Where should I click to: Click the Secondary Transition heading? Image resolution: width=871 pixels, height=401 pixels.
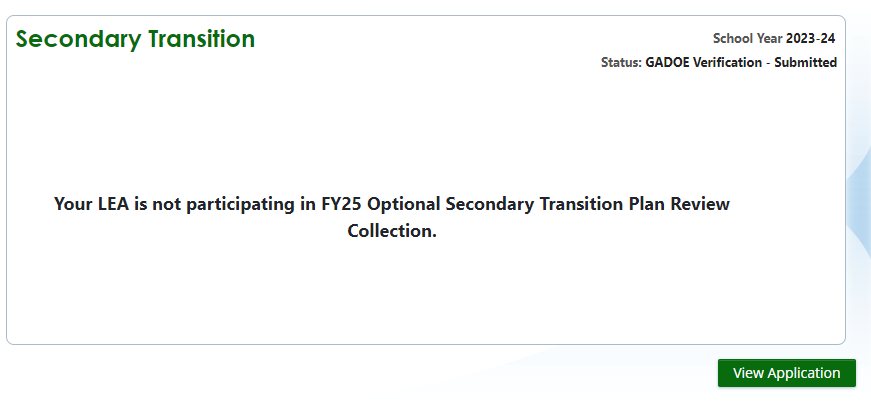point(135,39)
